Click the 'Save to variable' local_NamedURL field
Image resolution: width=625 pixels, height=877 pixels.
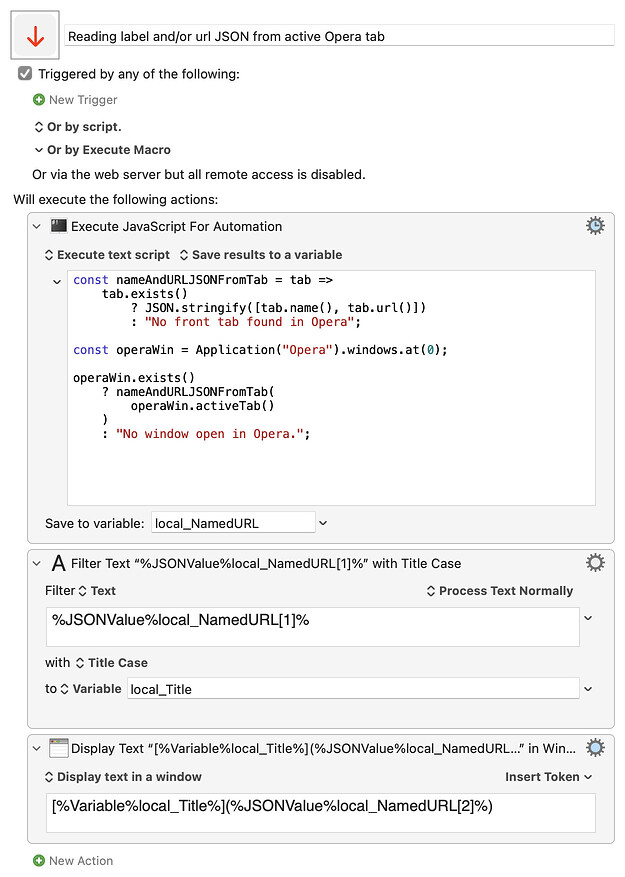click(232, 523)
